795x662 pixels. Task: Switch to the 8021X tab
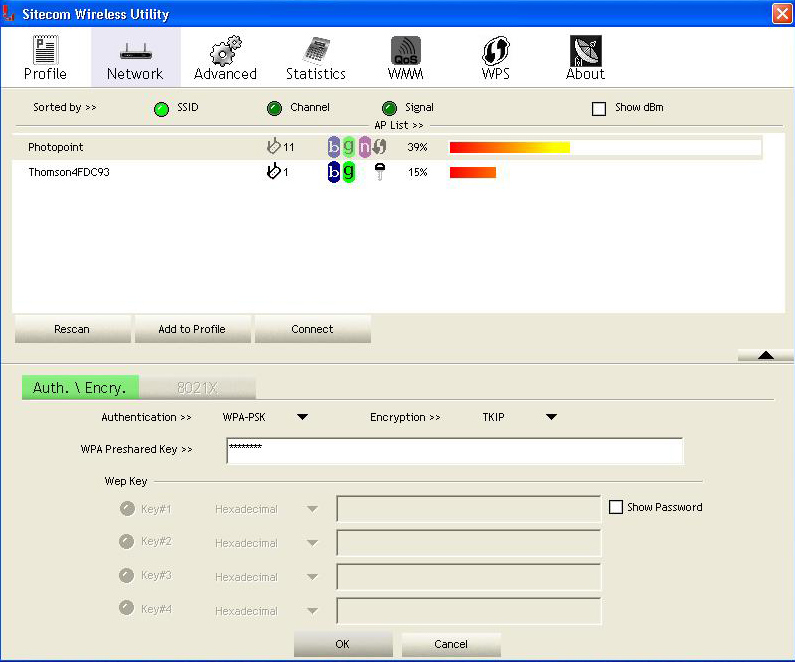tap(197, 388)
